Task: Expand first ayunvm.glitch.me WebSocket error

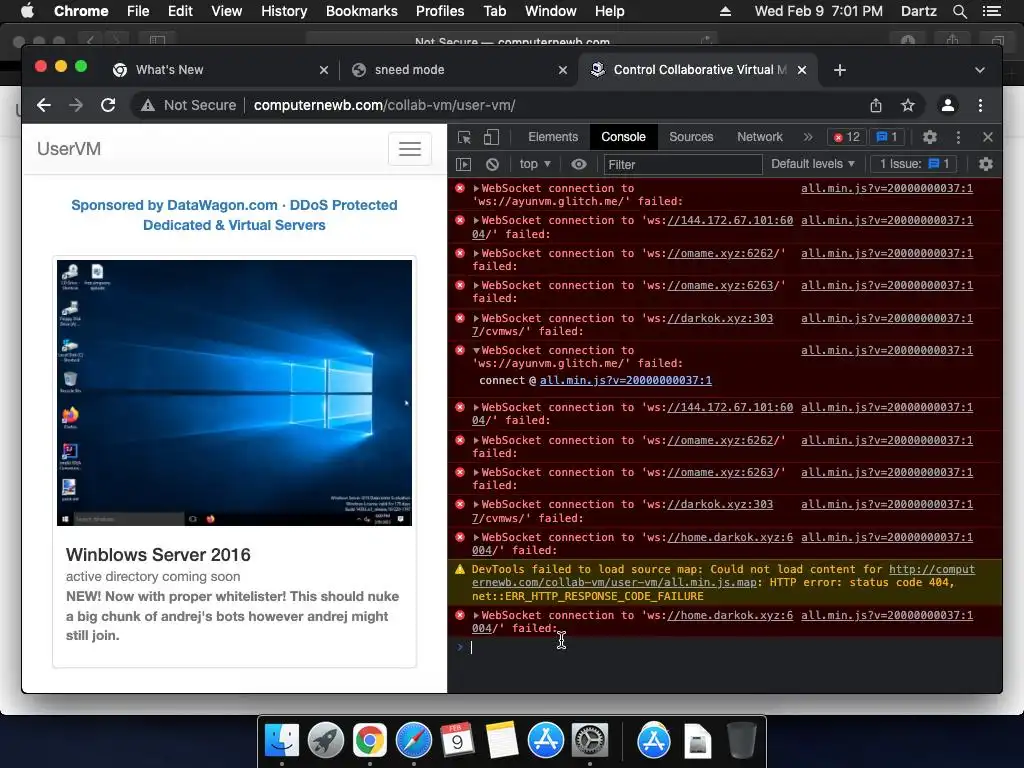Action: (x=476, y=189)
